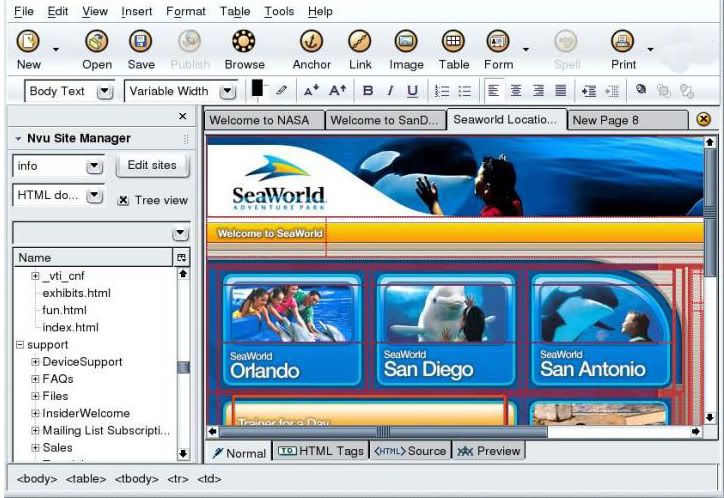Expand the InsiderWelcome folder
The width and height of the screenshot is (724, 498).
pyautogui.click(x=35, y=413)
